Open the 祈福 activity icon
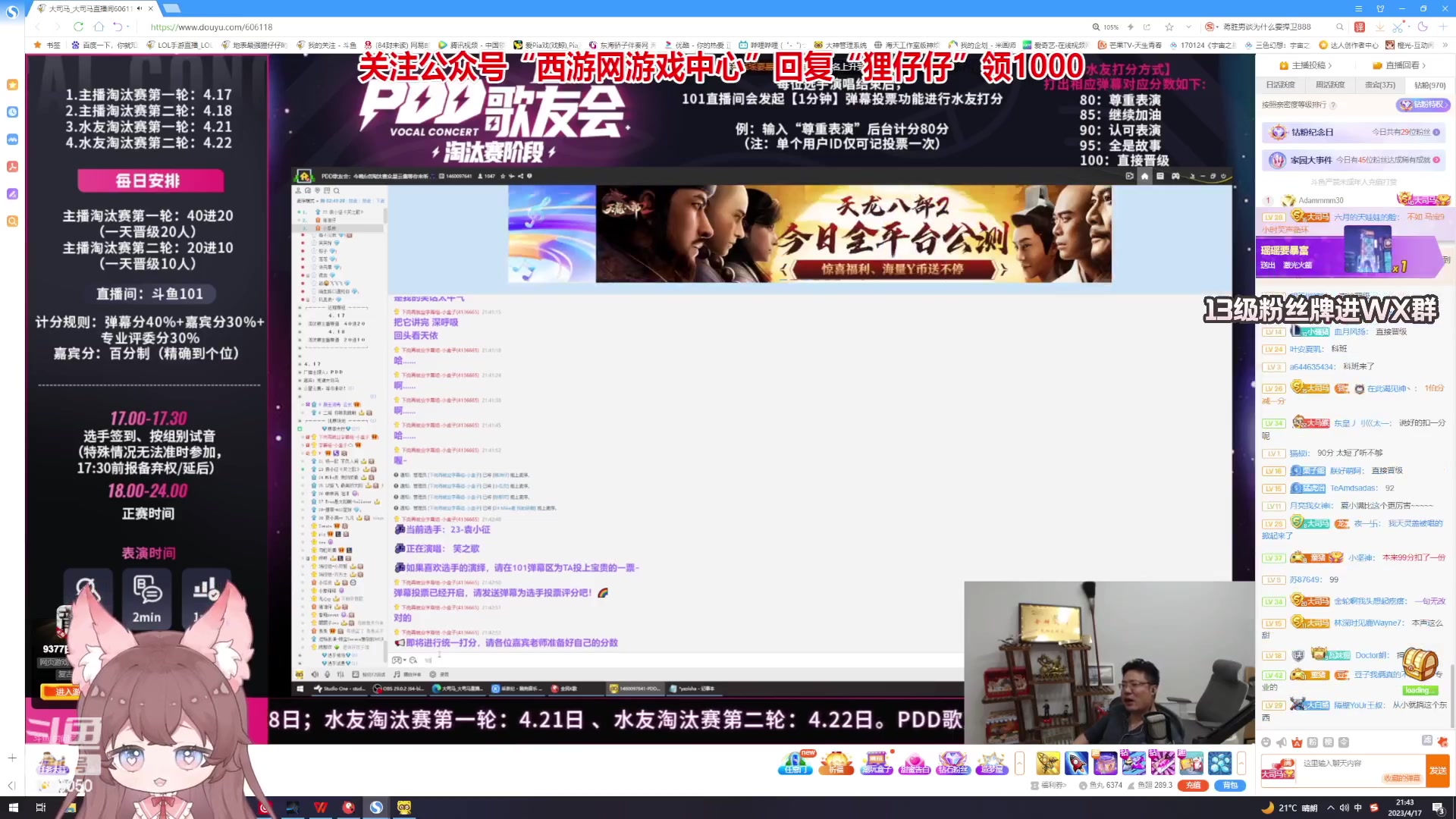Image resolution: width=1456 pixels, height=819 pixels. [836, 762]
